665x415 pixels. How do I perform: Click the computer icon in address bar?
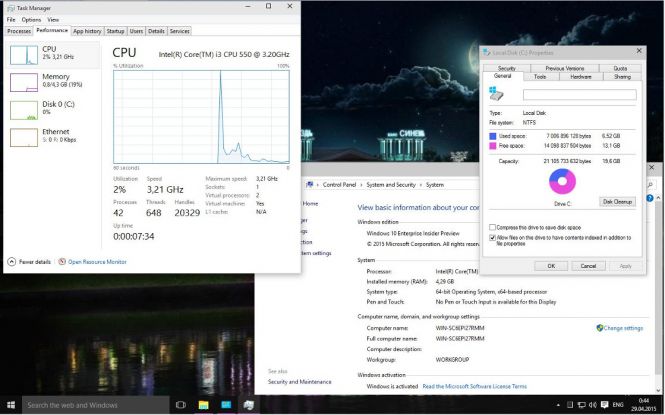click(x=310, y=185)
